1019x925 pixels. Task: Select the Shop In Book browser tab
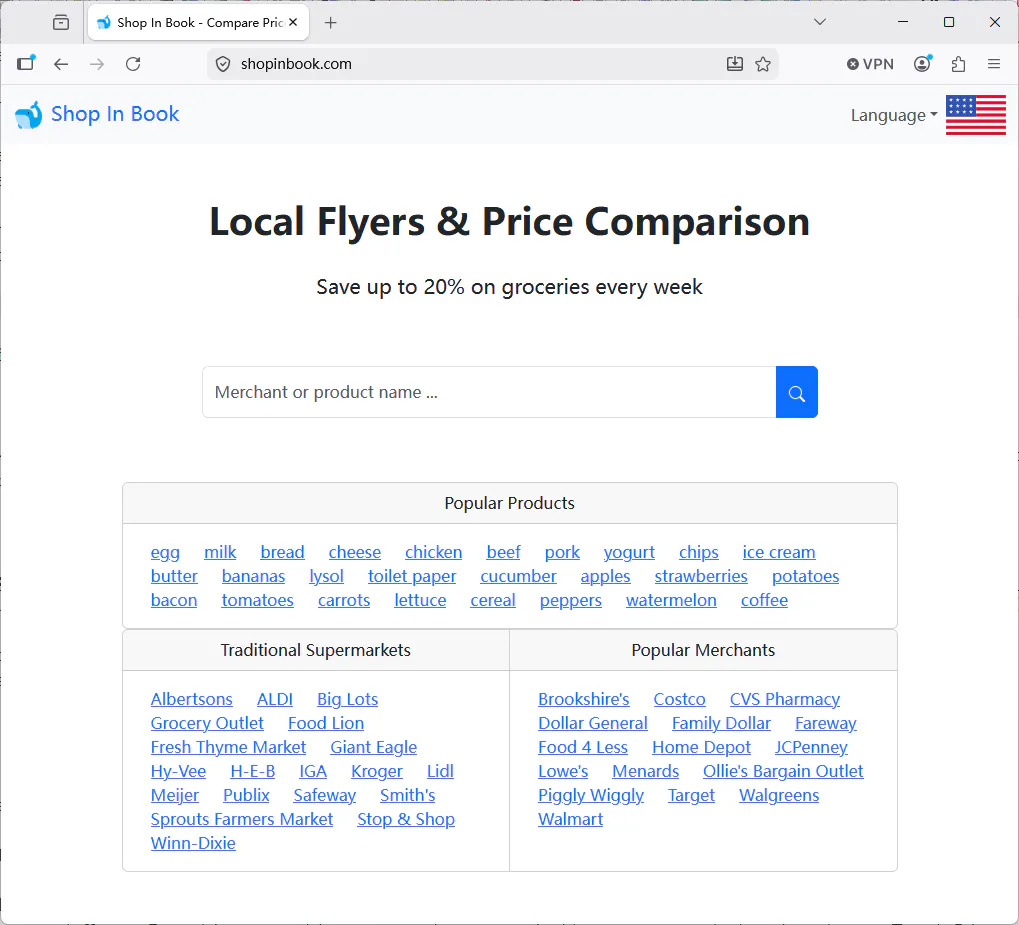[x=198, y=23]
